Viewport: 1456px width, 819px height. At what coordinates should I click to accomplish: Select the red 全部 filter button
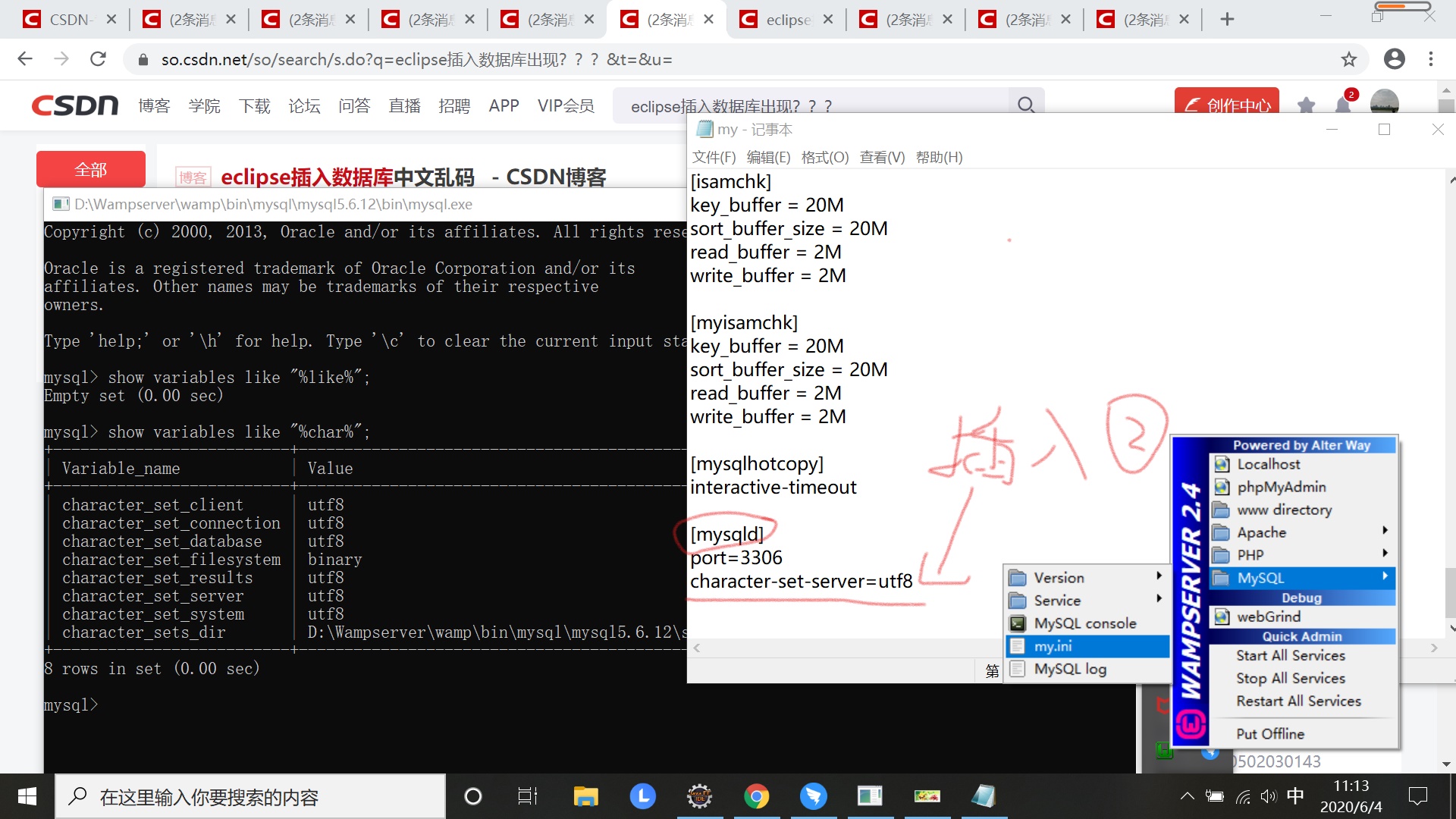[x=91, y=169]
